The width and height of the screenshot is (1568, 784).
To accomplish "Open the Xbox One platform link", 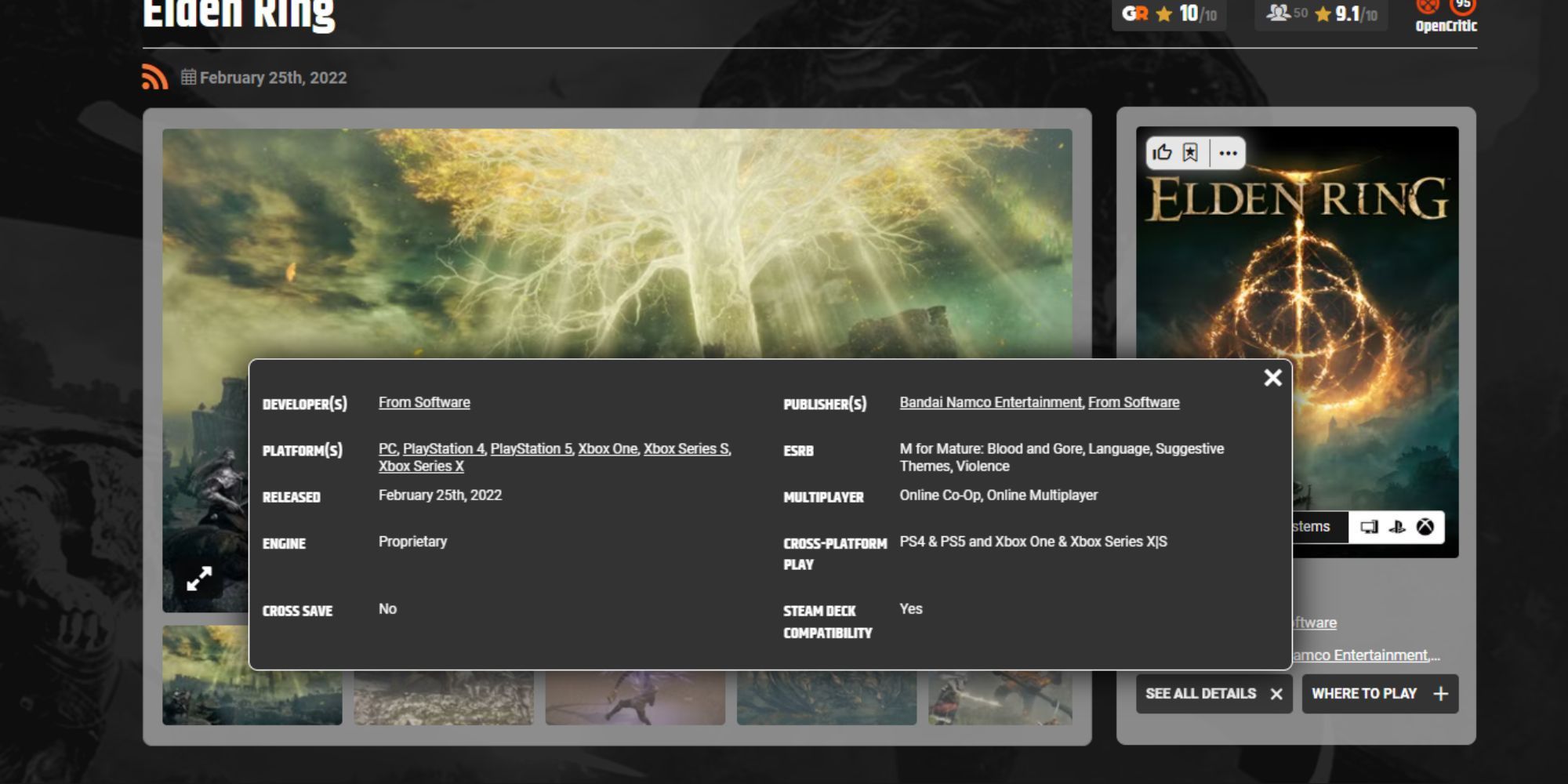I will point(608,448).
